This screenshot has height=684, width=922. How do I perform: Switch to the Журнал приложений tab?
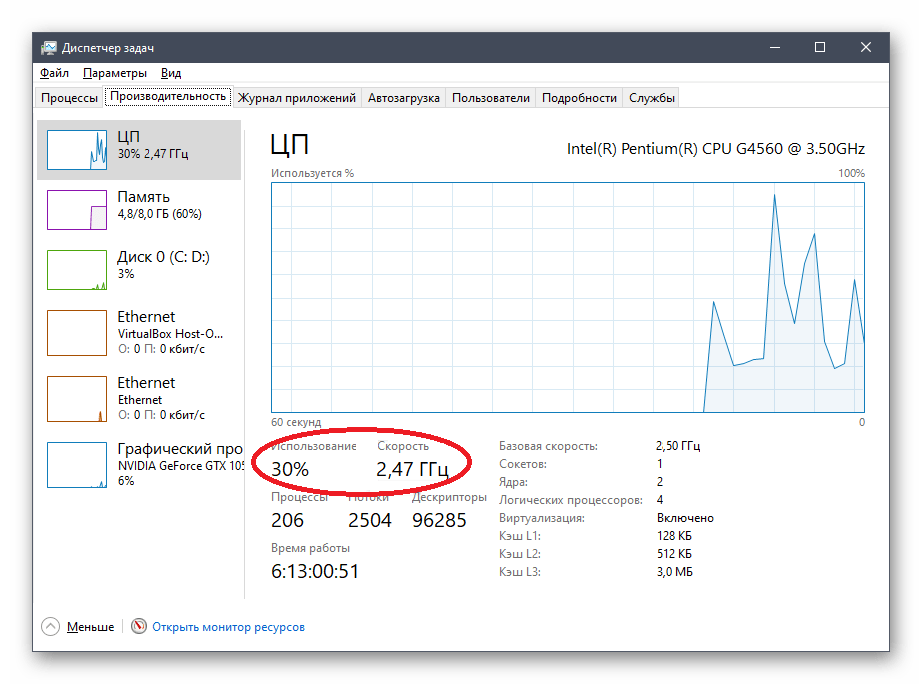296,97
